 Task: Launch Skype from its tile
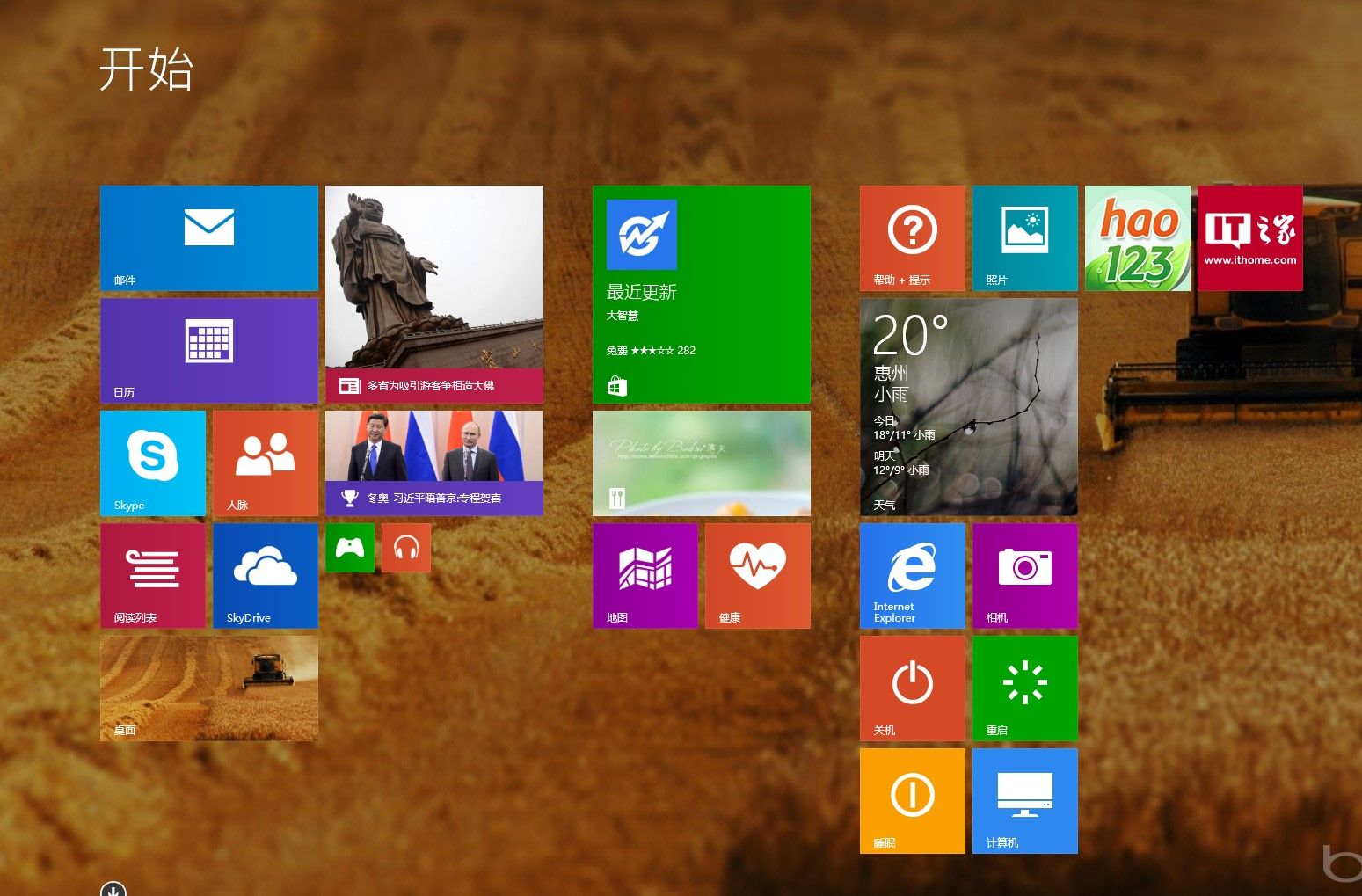(x=152, y=463)
